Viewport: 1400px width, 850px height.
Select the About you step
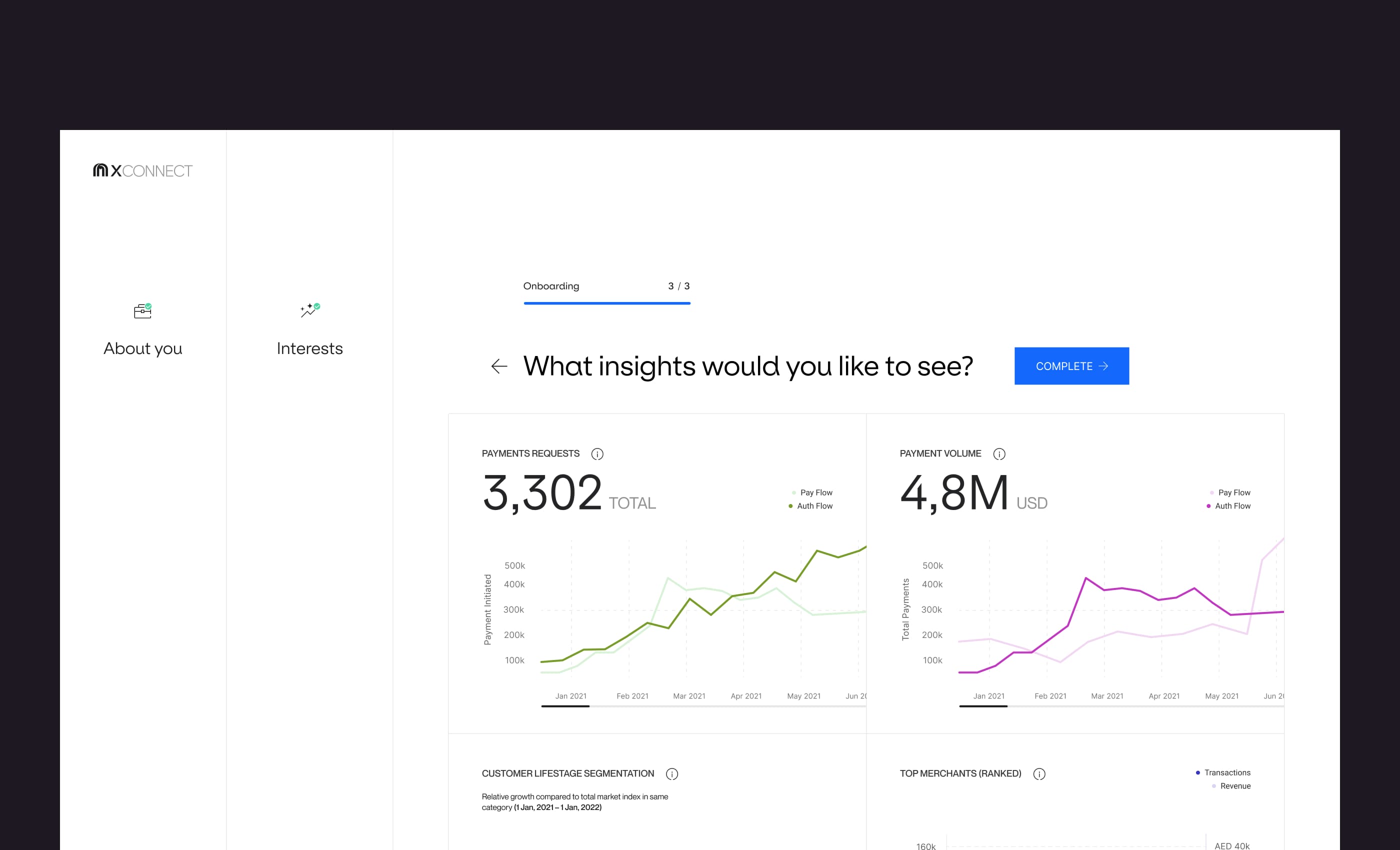[142, 329]
